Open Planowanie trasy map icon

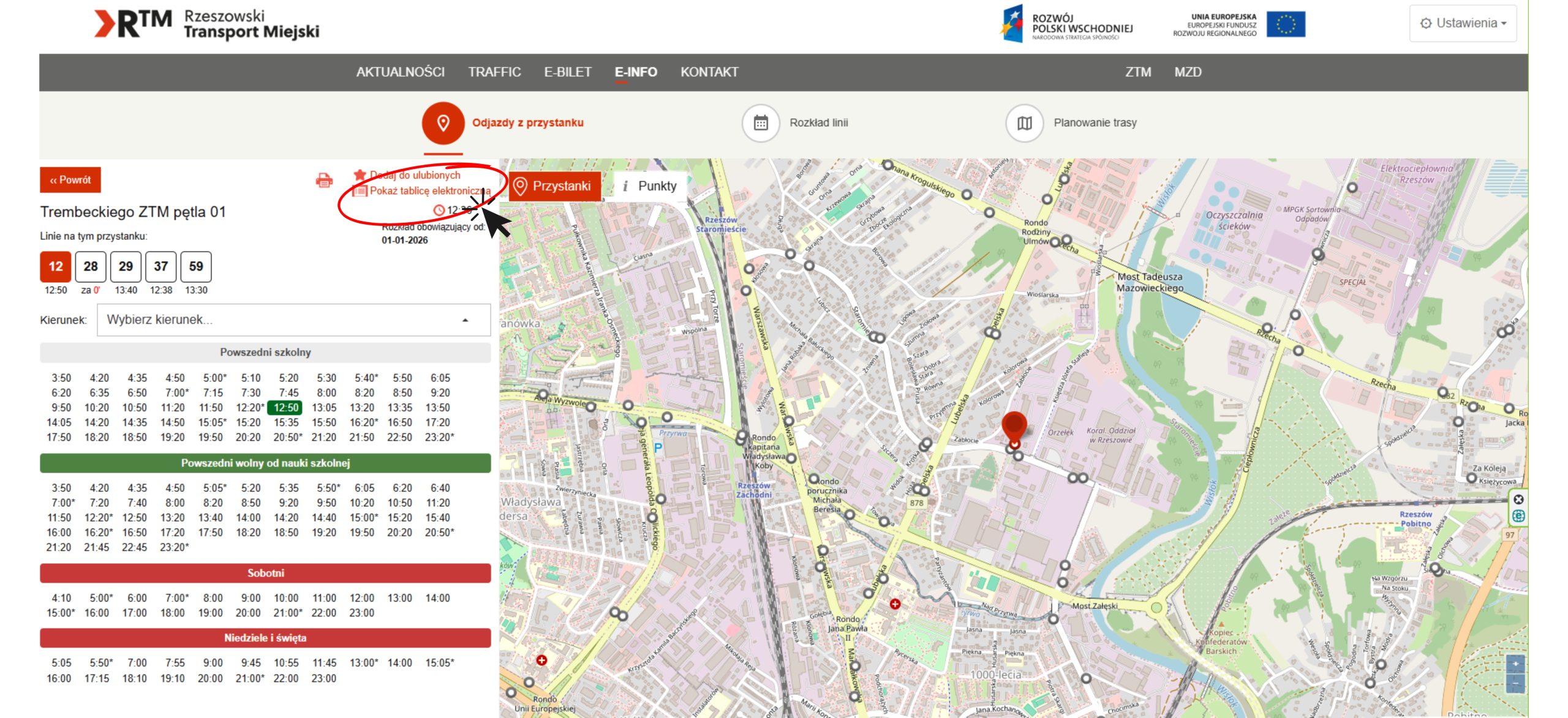tap(1025, 123)
